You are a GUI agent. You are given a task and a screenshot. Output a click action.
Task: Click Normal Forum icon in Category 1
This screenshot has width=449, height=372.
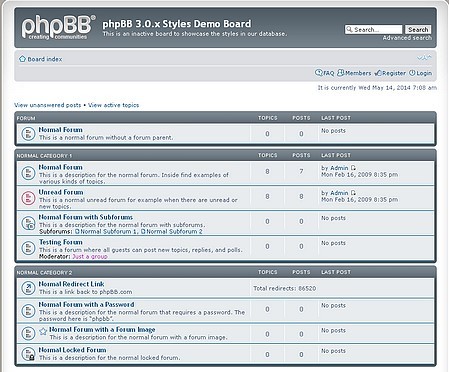[x=28, y=173]
